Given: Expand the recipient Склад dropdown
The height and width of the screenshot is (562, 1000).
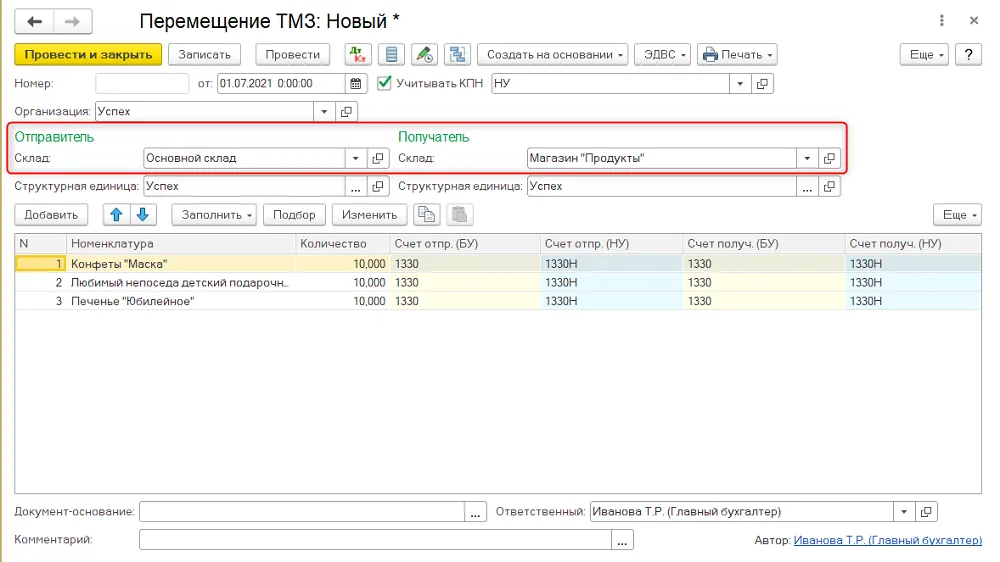Looking at the screenshot, I should [x=807, y=158].
